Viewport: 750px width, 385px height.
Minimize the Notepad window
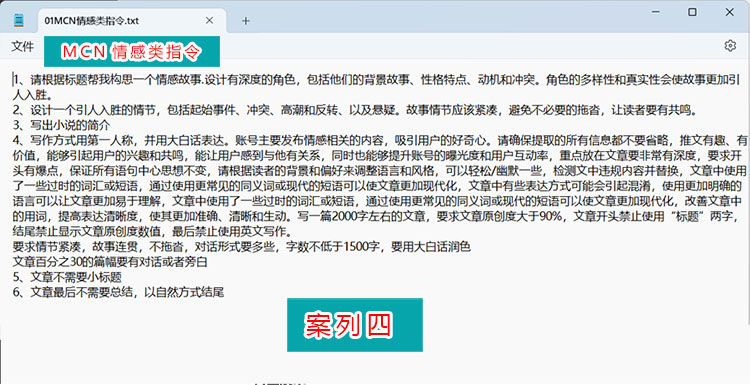(x=656, y=11)
